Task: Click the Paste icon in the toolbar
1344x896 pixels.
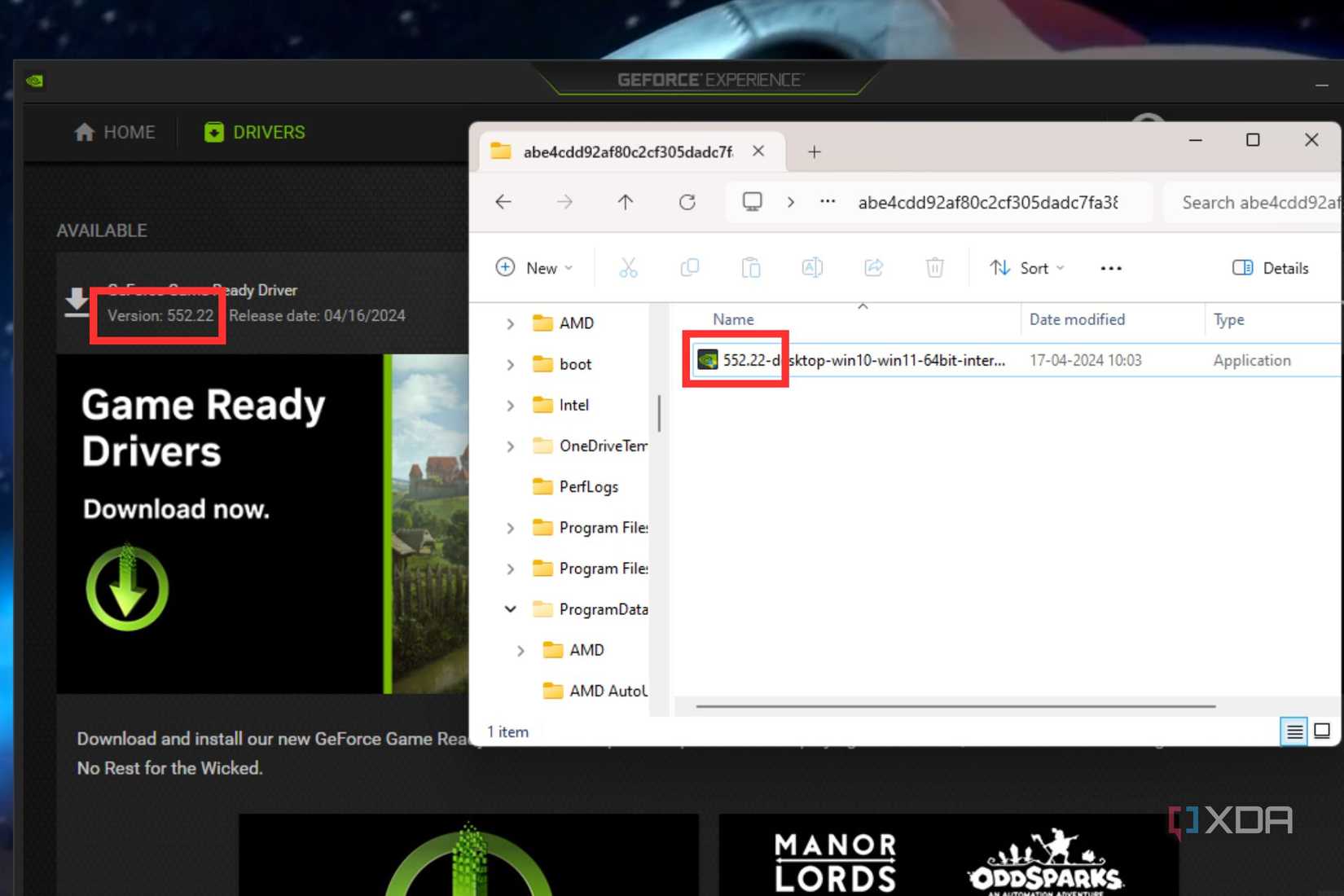Action: [x=750, y=267]
